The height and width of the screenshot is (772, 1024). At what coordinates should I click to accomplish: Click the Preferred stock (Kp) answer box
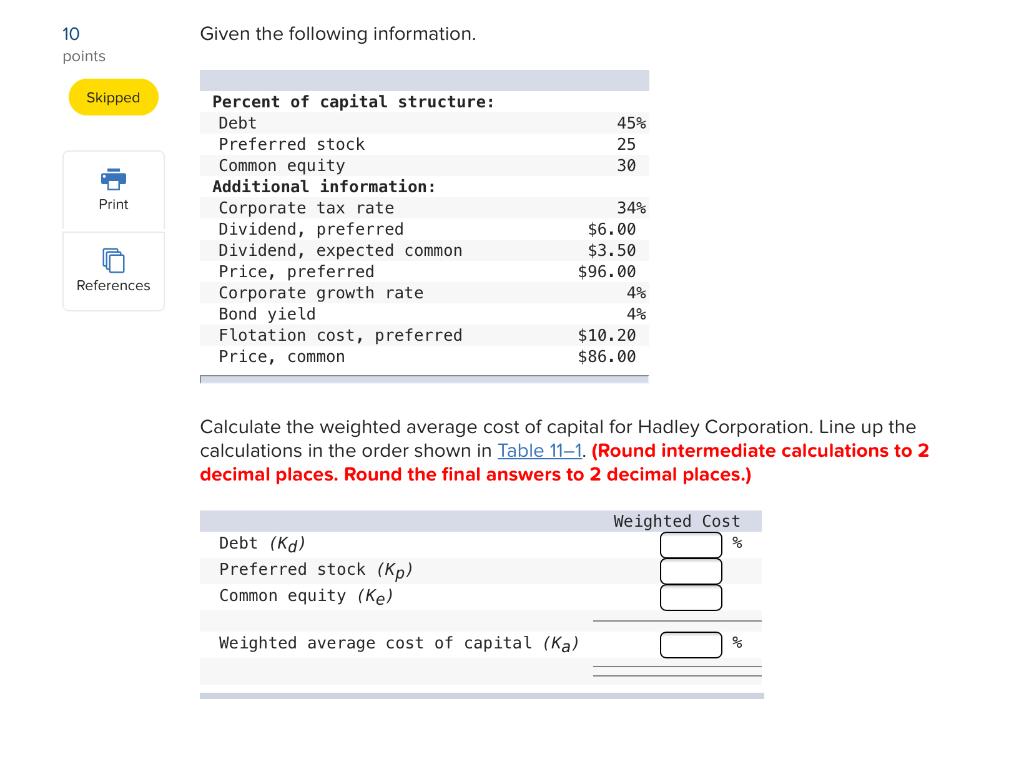(x=690, y=570)
